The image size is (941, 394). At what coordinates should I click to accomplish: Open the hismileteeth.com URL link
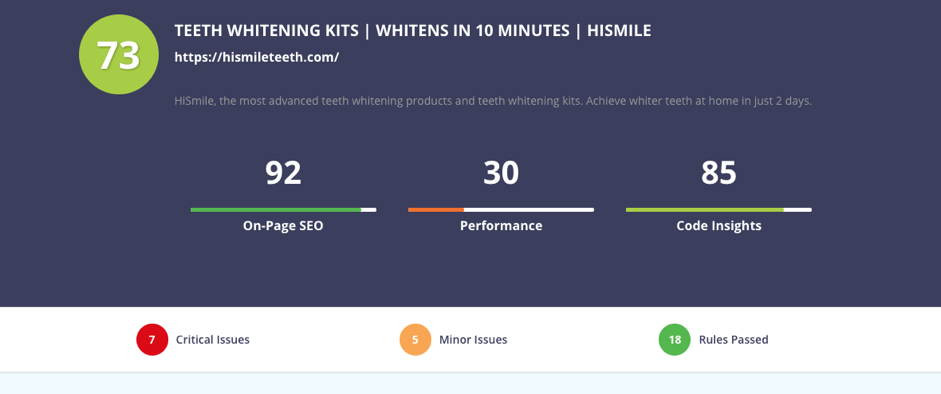(x=257, y=58)
